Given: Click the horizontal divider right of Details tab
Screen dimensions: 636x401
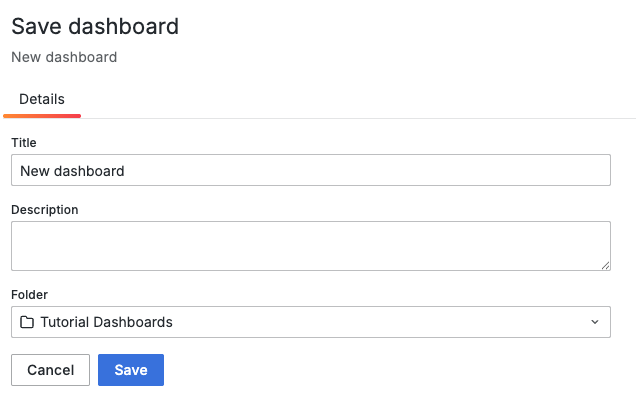Looking at the screenshot, I should [x=350, y=118].
